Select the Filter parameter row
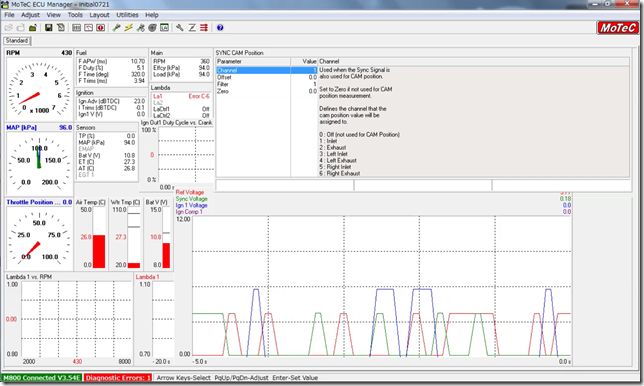Screen dimensions: 644x386 (x=267, y=84)
